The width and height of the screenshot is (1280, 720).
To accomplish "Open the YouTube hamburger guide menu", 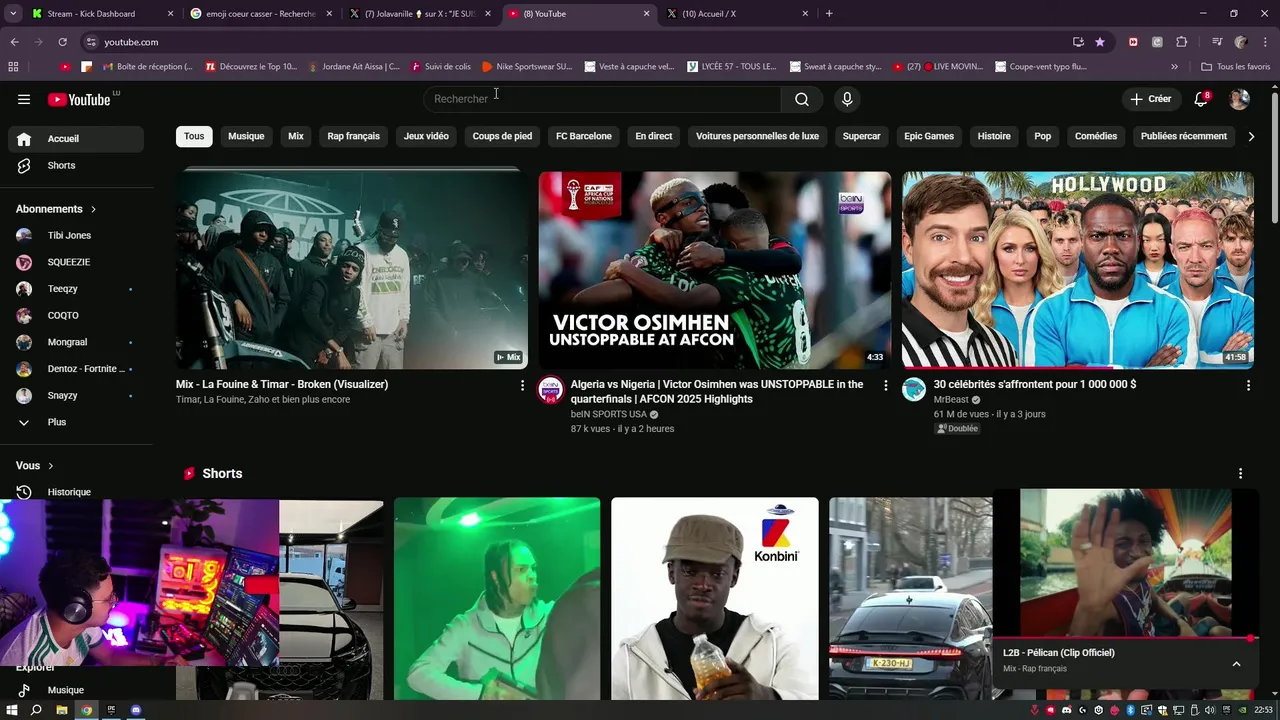I will tap(24, 99).
